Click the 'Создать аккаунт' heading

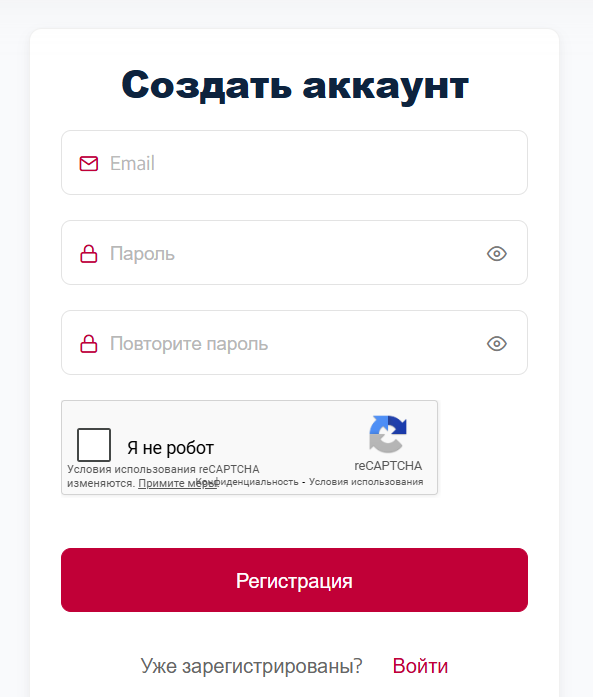[295, 85]
